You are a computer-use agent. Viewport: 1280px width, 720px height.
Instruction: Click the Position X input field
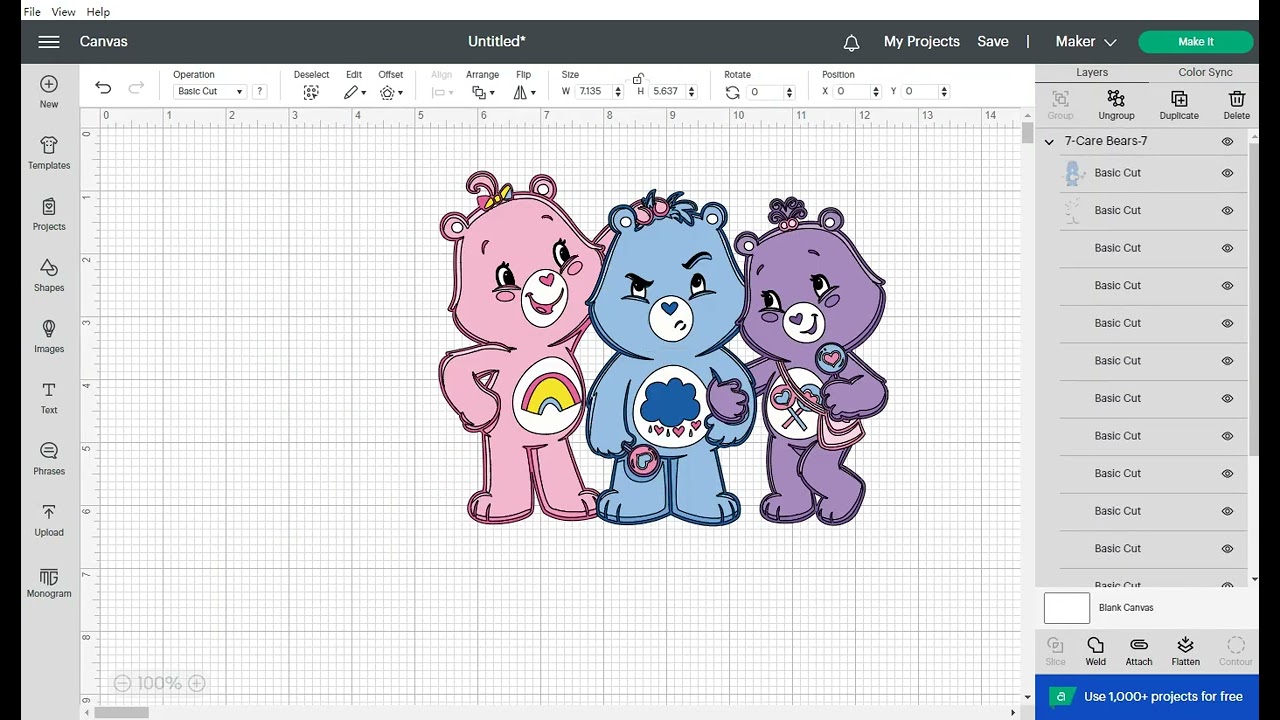[852, 92]
